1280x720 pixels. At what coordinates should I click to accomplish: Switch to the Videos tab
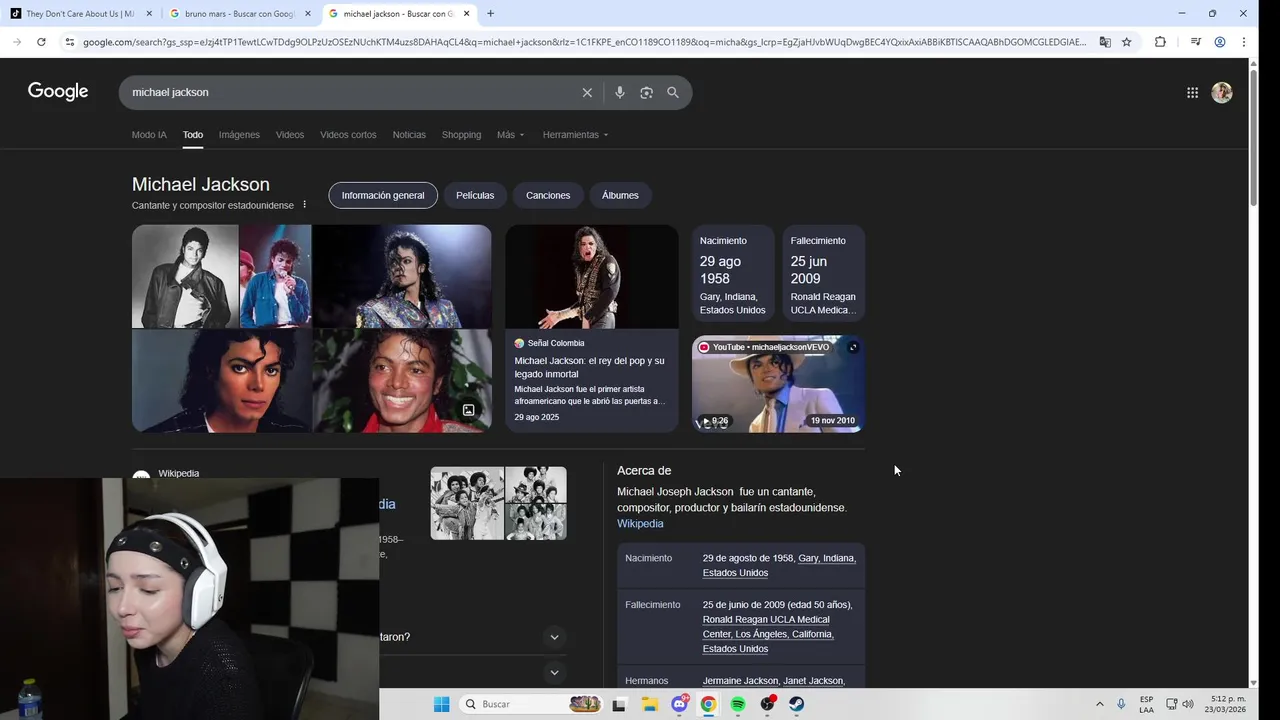[290, 135]
